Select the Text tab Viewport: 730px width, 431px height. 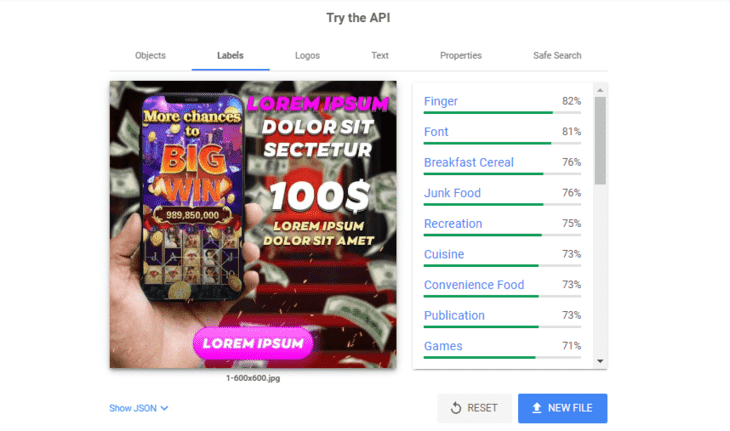[x=380, y=55]
